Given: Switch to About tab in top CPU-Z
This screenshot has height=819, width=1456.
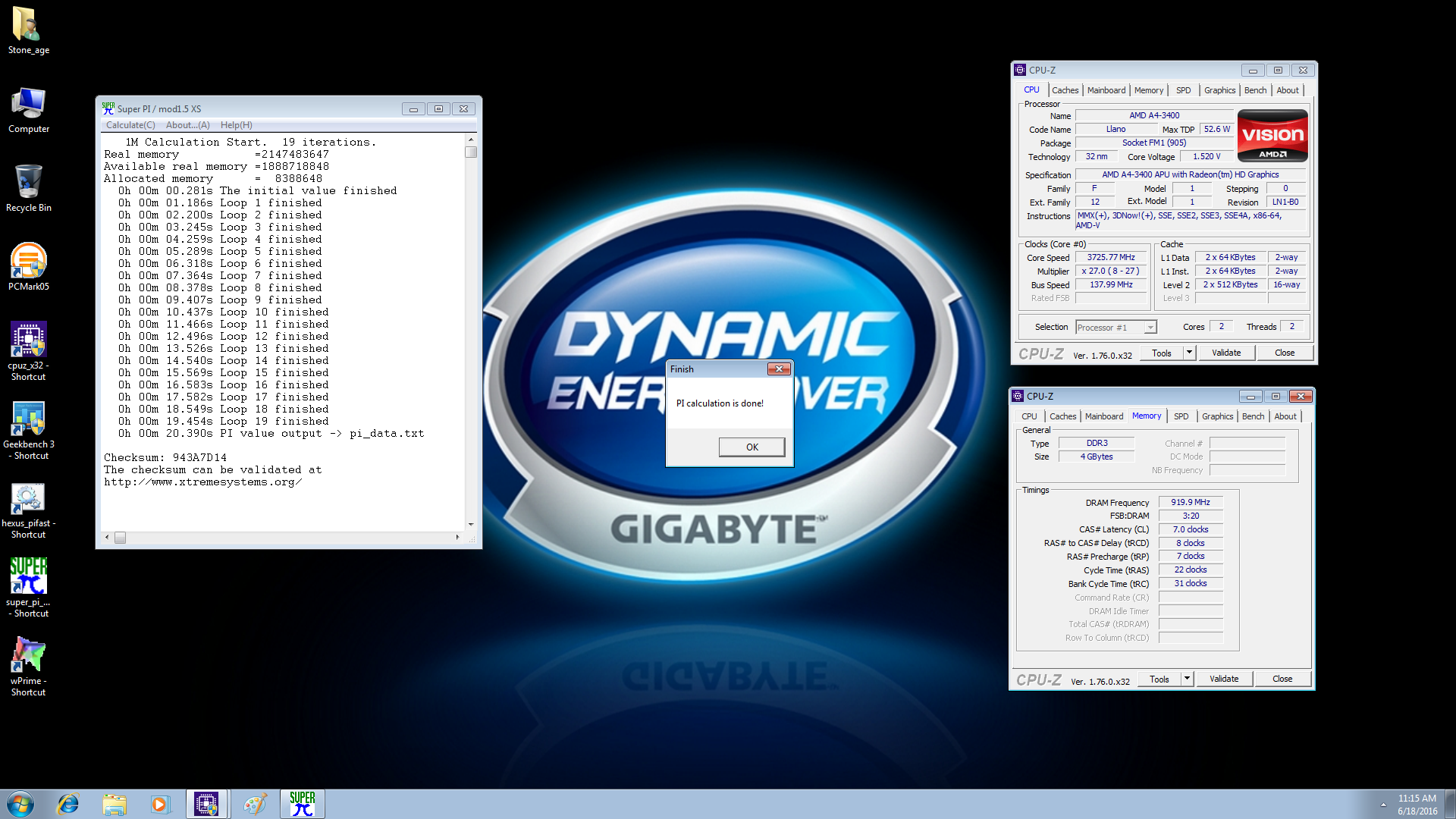Looking at the screenshot, I should pyautogui.click(x=1288, y=90).
